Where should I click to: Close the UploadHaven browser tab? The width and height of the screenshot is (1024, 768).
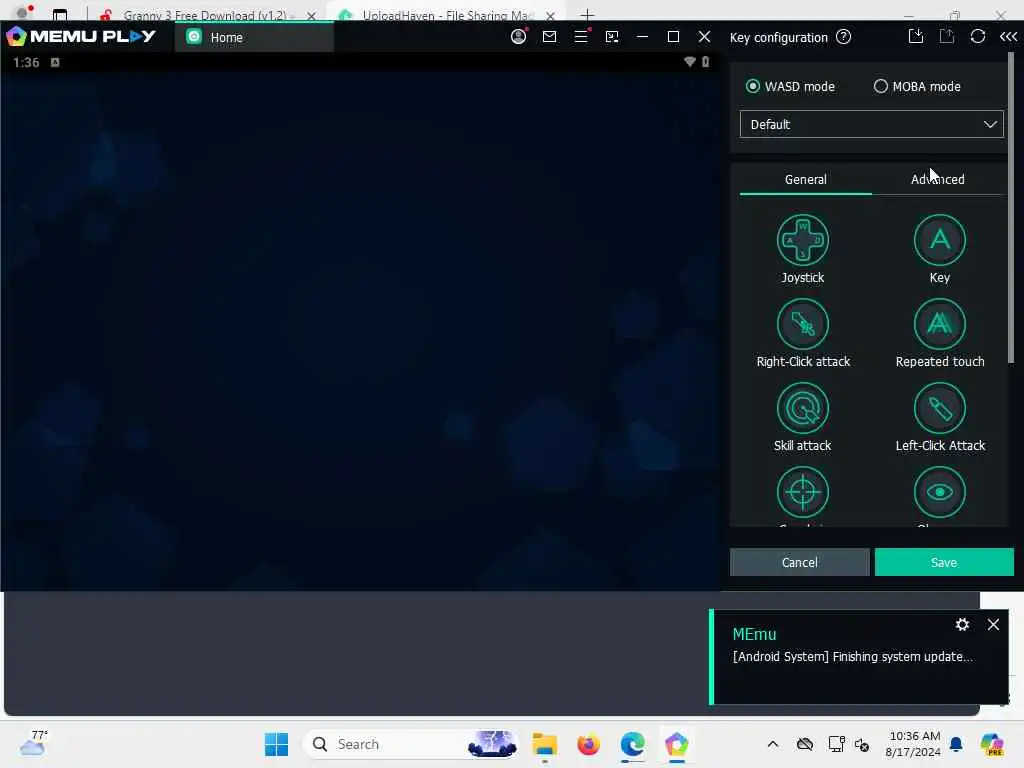tap(551, 15)
